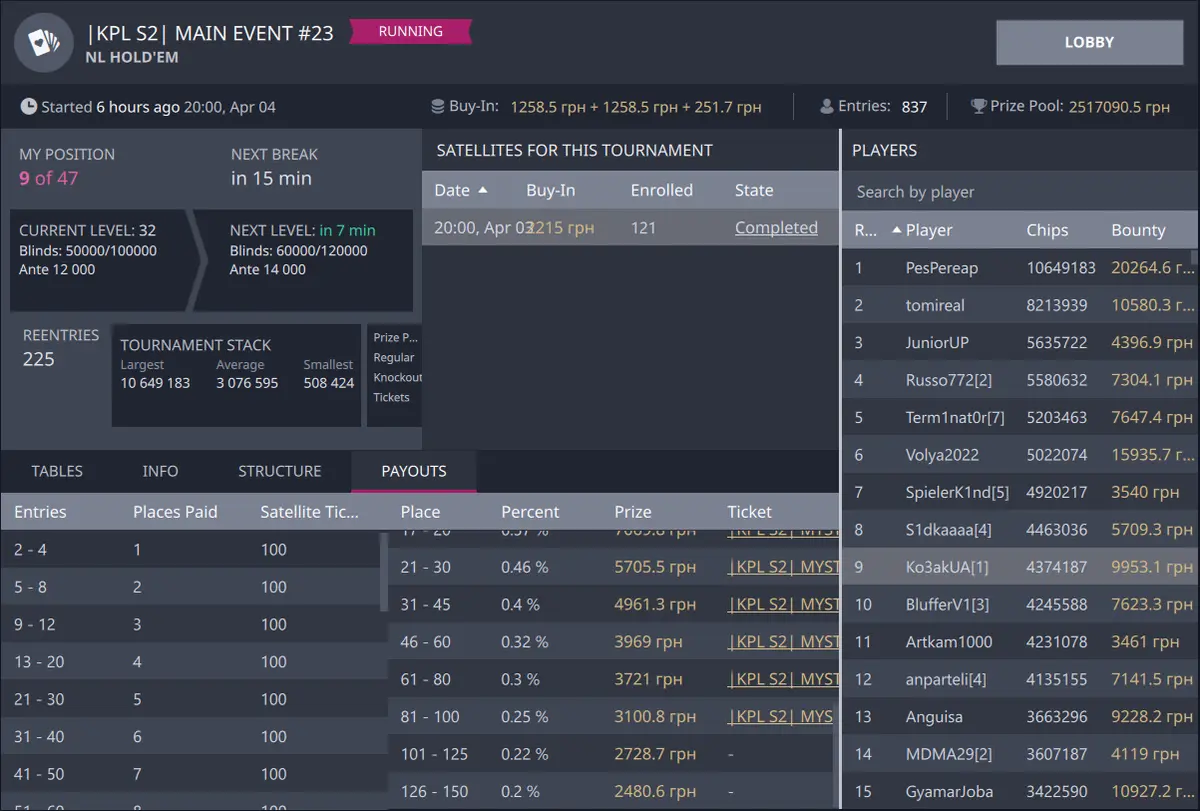
Task: Sort satellites by Enrolled column
Action: point(661,190)
